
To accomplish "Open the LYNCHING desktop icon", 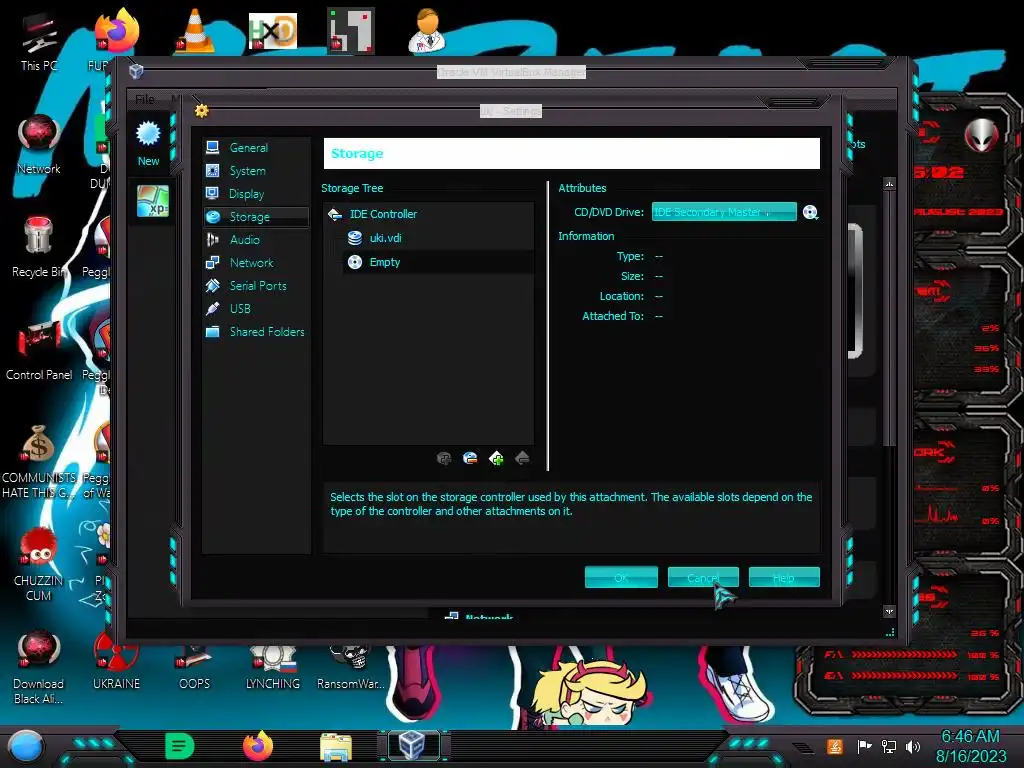I will point(273,667).
